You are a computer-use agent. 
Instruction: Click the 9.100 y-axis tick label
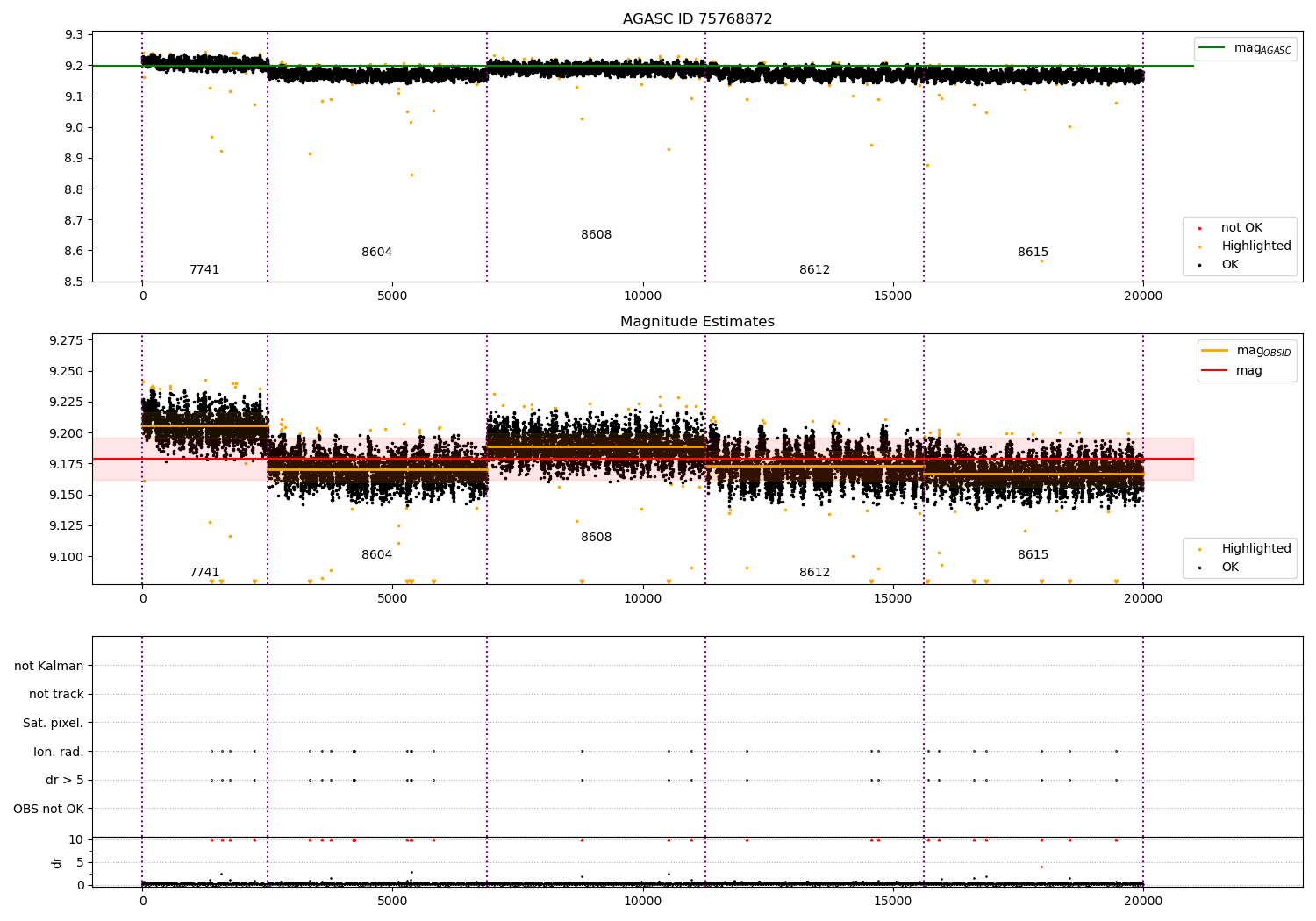tap(67, 557)
